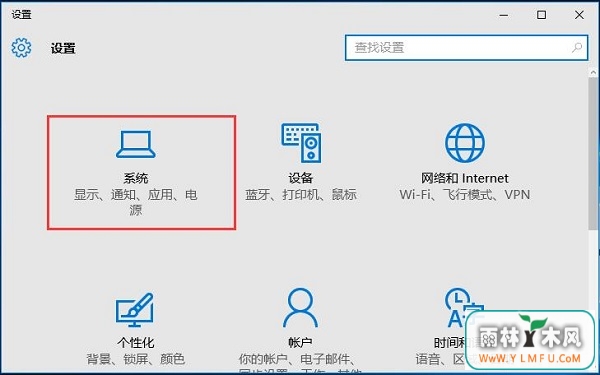Click the 网络和 Internet label

pos(465,178)
